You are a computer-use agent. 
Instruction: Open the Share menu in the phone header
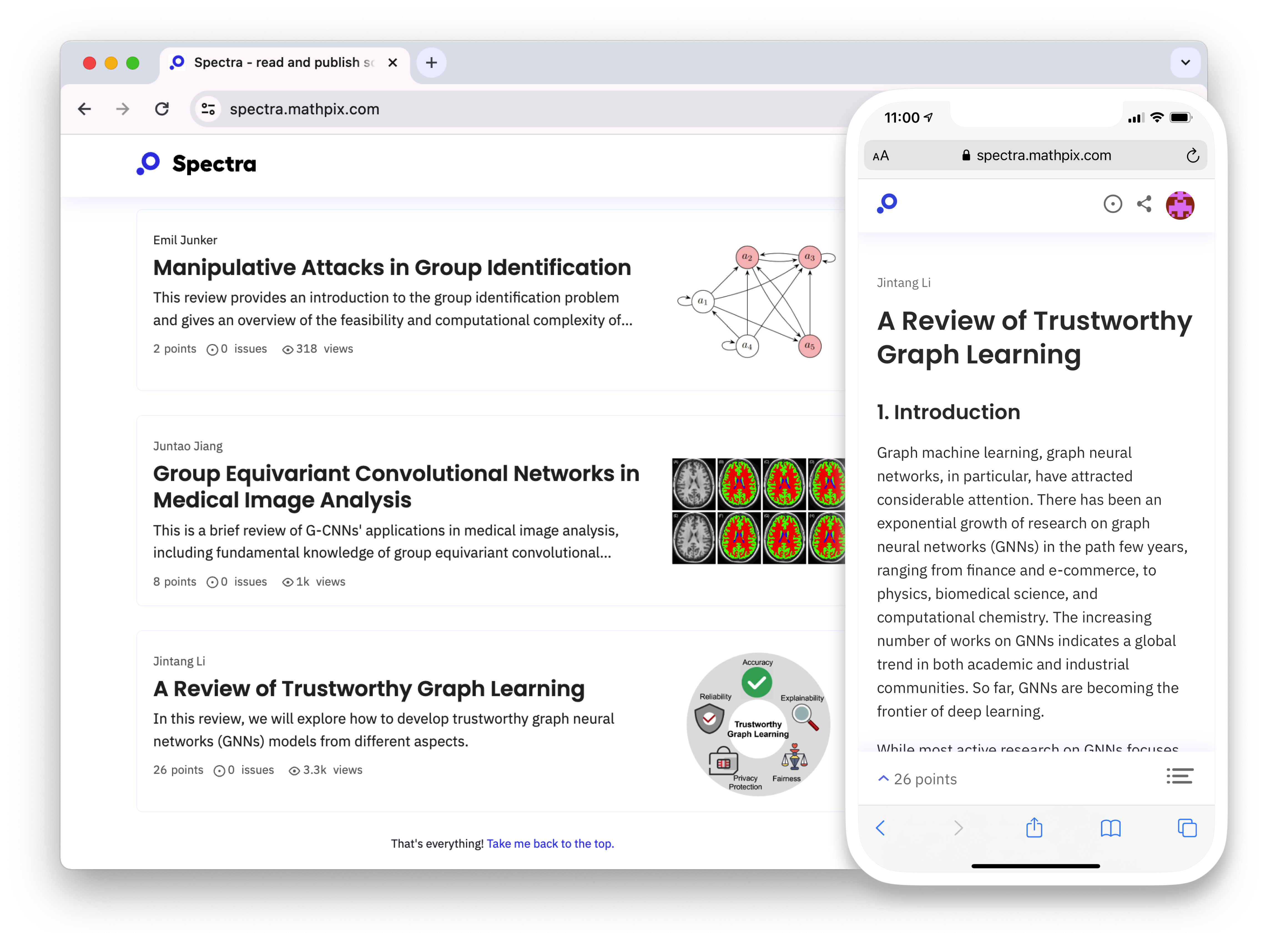click(x=1144, y=204)
